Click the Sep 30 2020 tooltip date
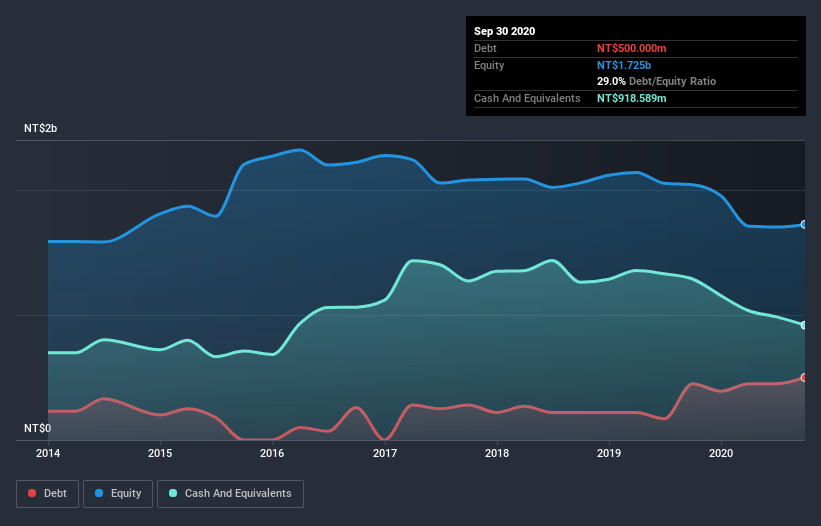 [504, 31]
